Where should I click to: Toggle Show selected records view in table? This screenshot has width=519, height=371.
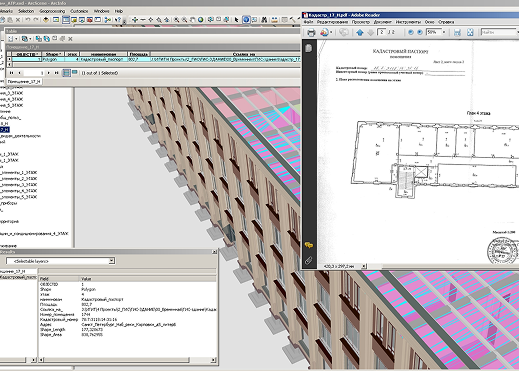click(75, 72)
